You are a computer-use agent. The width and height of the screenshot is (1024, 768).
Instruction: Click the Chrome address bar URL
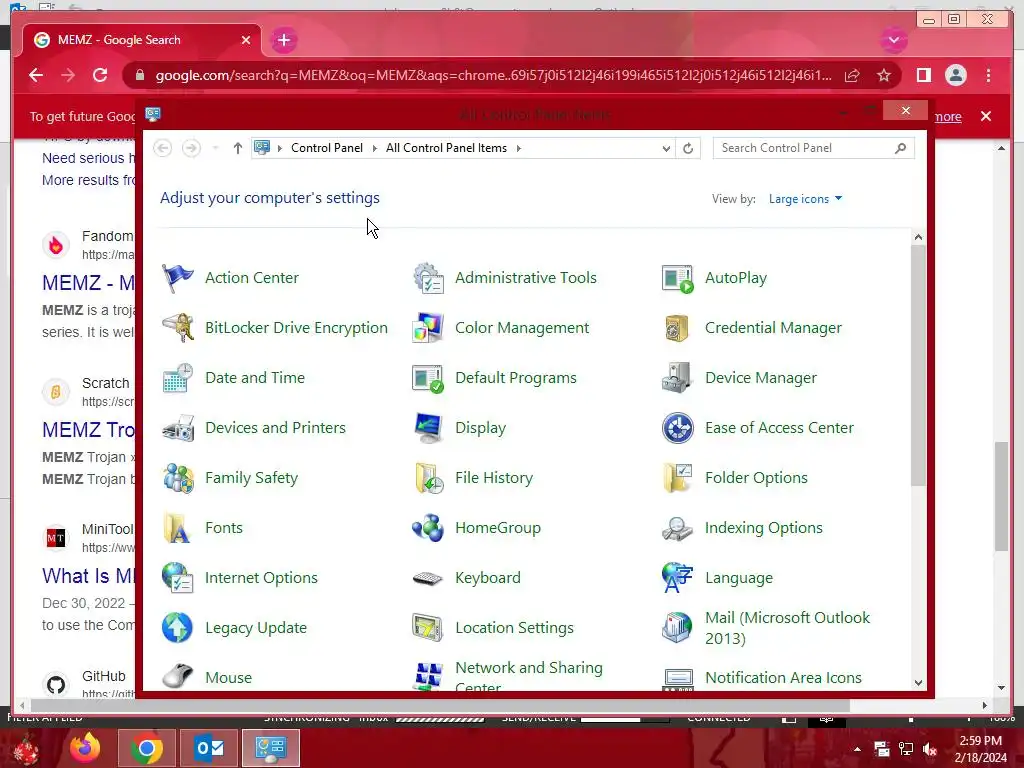click(x=493, y=76)
